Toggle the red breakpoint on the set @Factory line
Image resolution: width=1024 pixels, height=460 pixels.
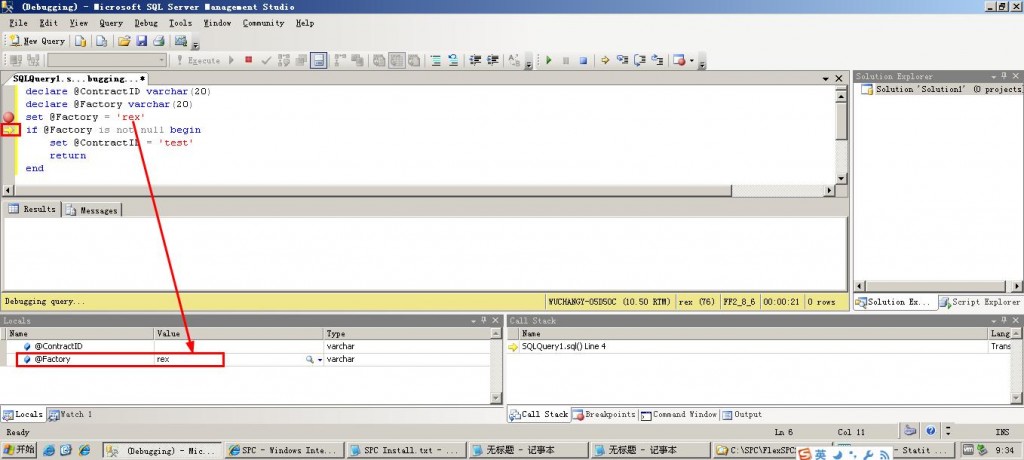click(8, 117)
